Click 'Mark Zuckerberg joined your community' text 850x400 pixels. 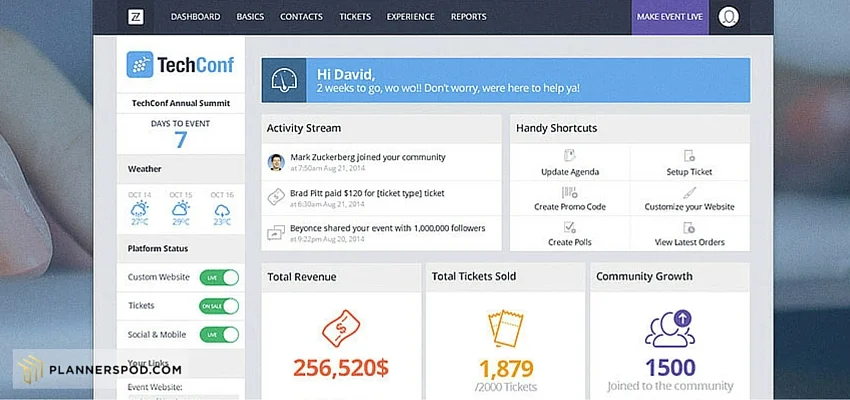368,157
